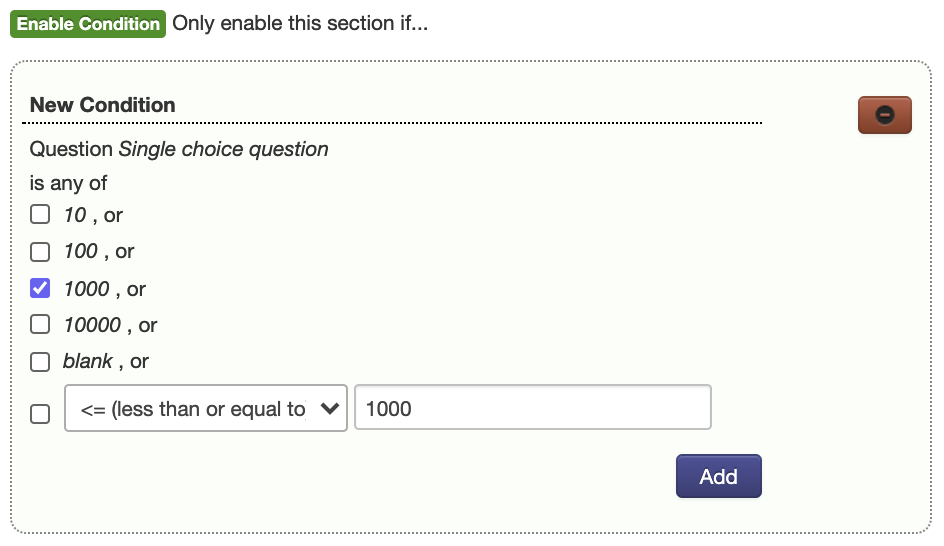Click the Only enable this section if text
This screenshot has height=546, width=944.
(300, 24)
